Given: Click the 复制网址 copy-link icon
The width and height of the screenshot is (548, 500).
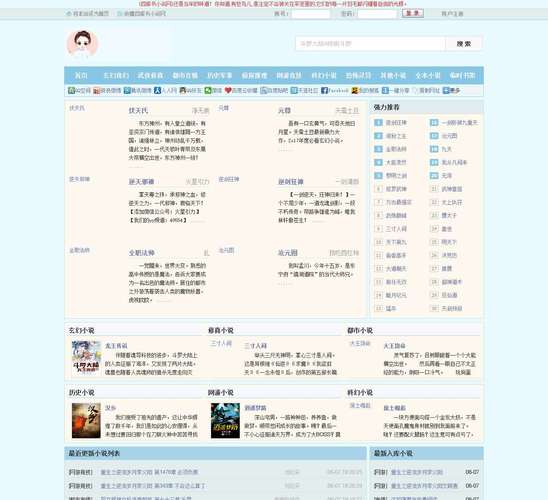Looking at the screenshot, I should click(x=415, y=90).
